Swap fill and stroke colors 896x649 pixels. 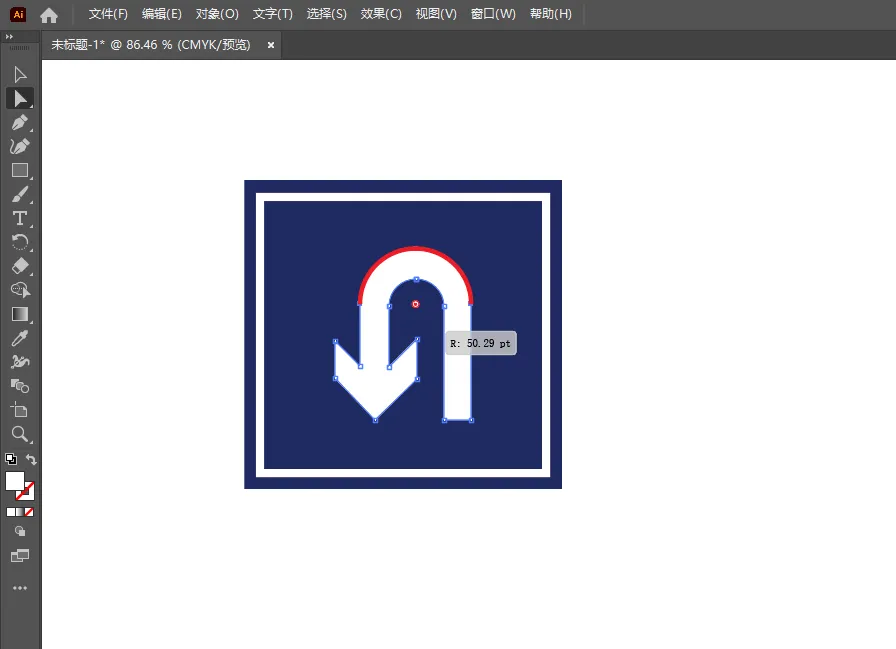(x=31, y=459)
